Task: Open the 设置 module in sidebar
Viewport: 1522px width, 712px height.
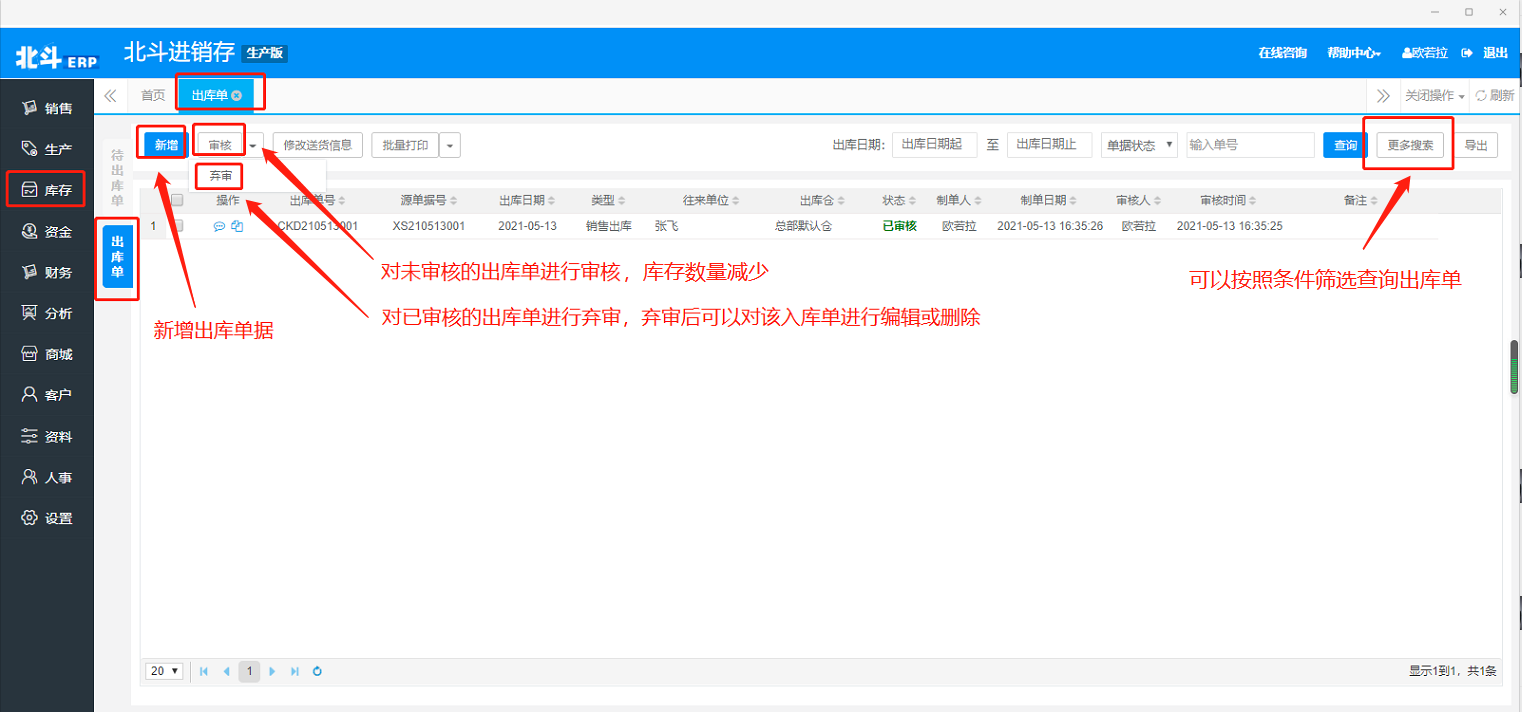Action: [47, 518]
